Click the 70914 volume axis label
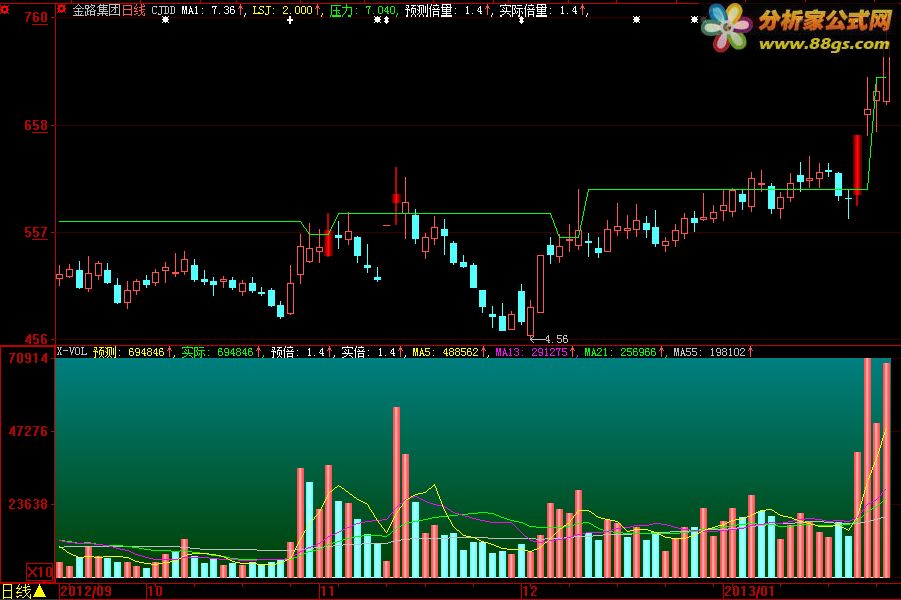Viewport: 901px width, 600px height. 28,358
